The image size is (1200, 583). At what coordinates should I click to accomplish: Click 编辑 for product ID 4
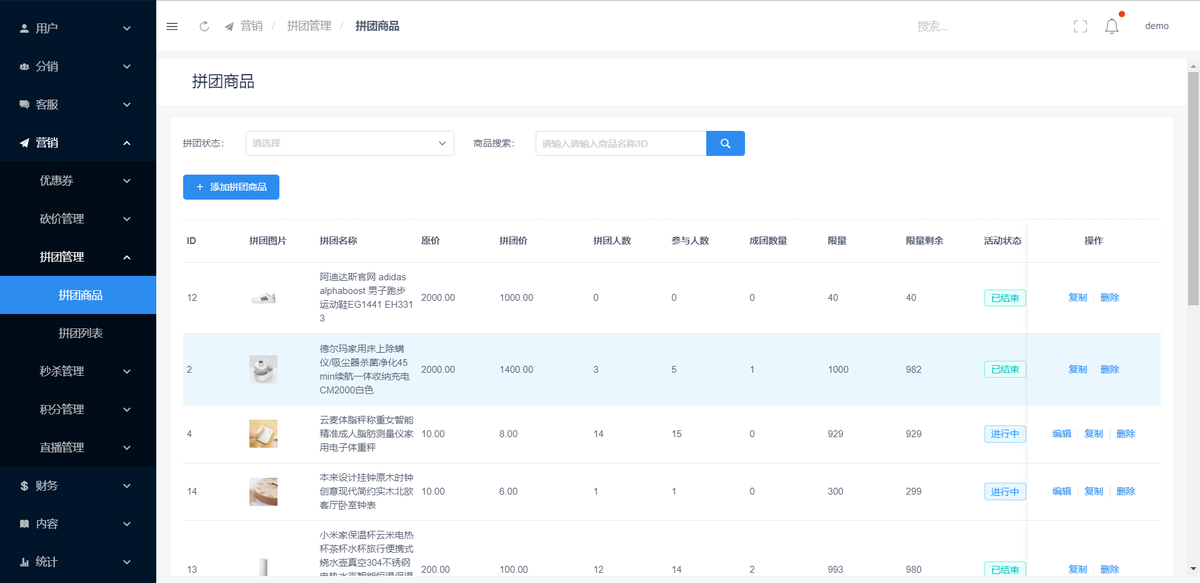tap(1062, 434)
